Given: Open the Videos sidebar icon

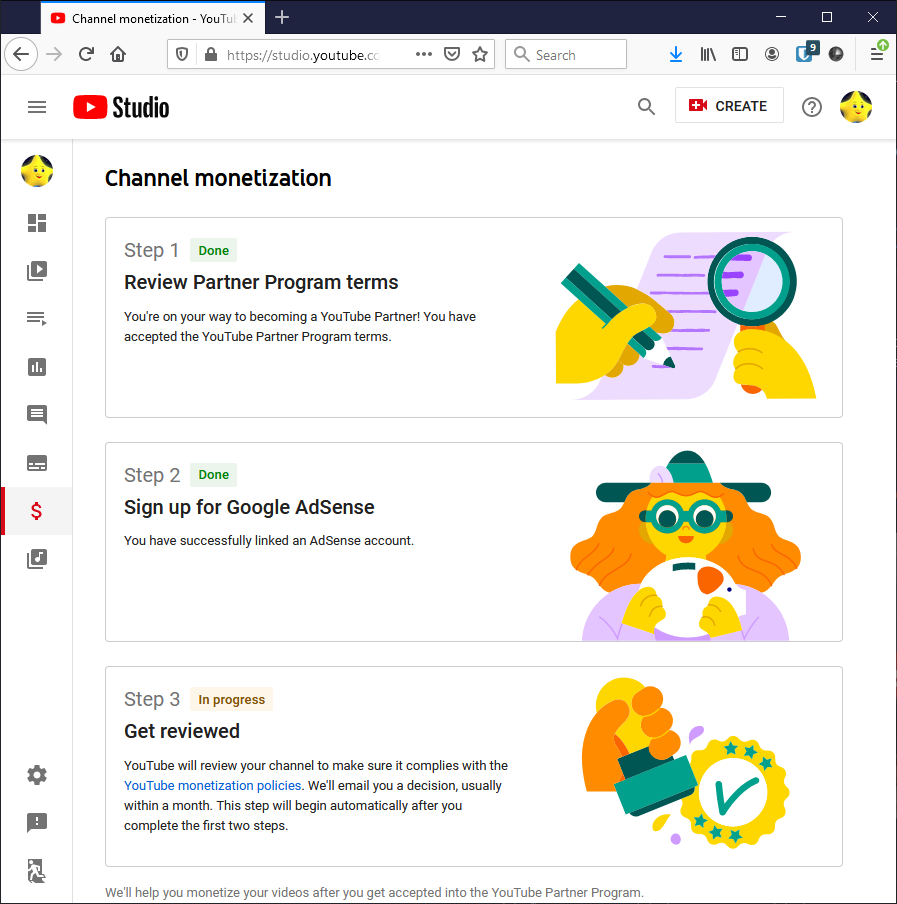Looking at the screenshot, I should [37, 271].
